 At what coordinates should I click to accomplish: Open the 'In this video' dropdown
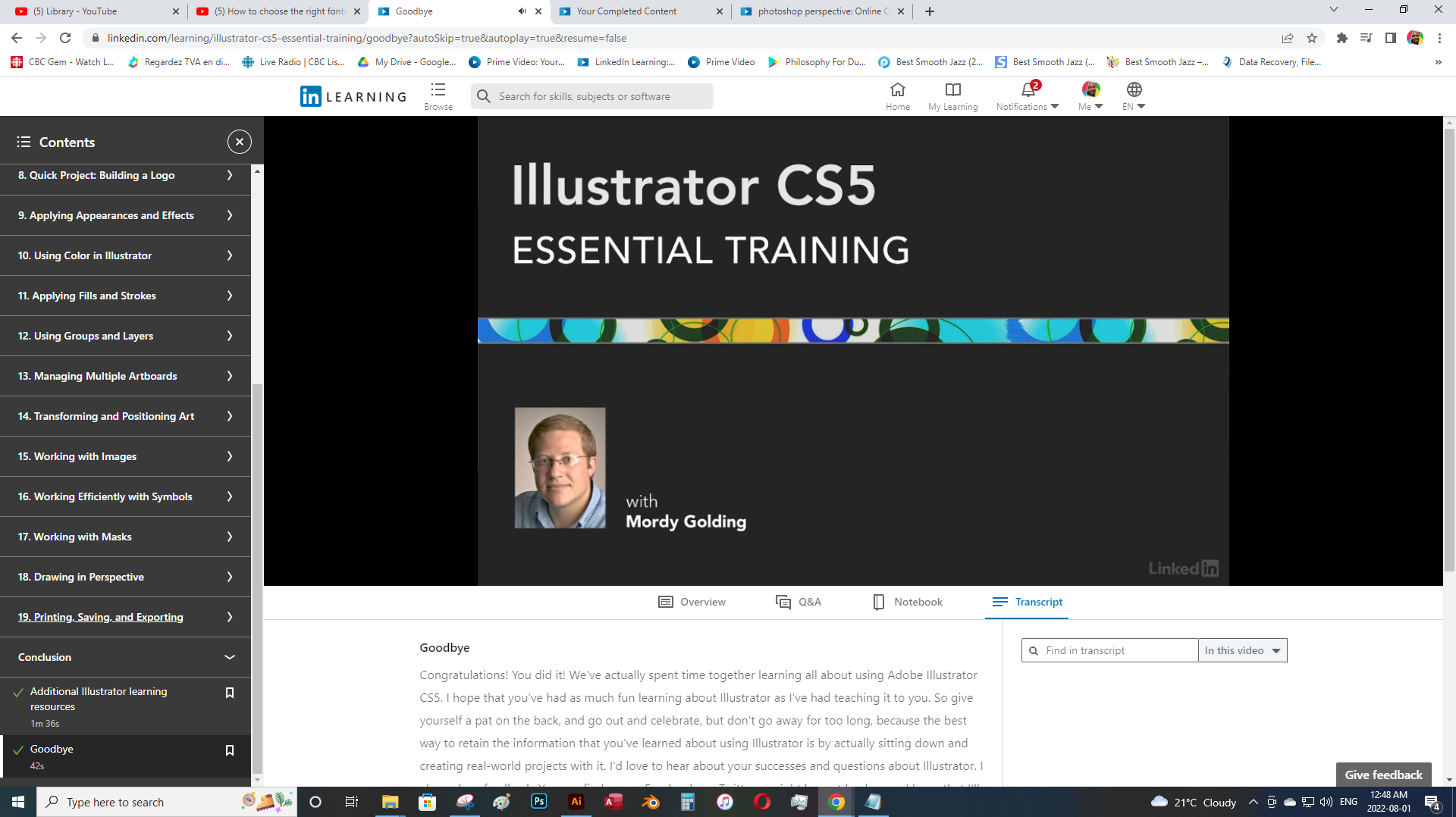pyautogui.click(x=1242, y=650)
